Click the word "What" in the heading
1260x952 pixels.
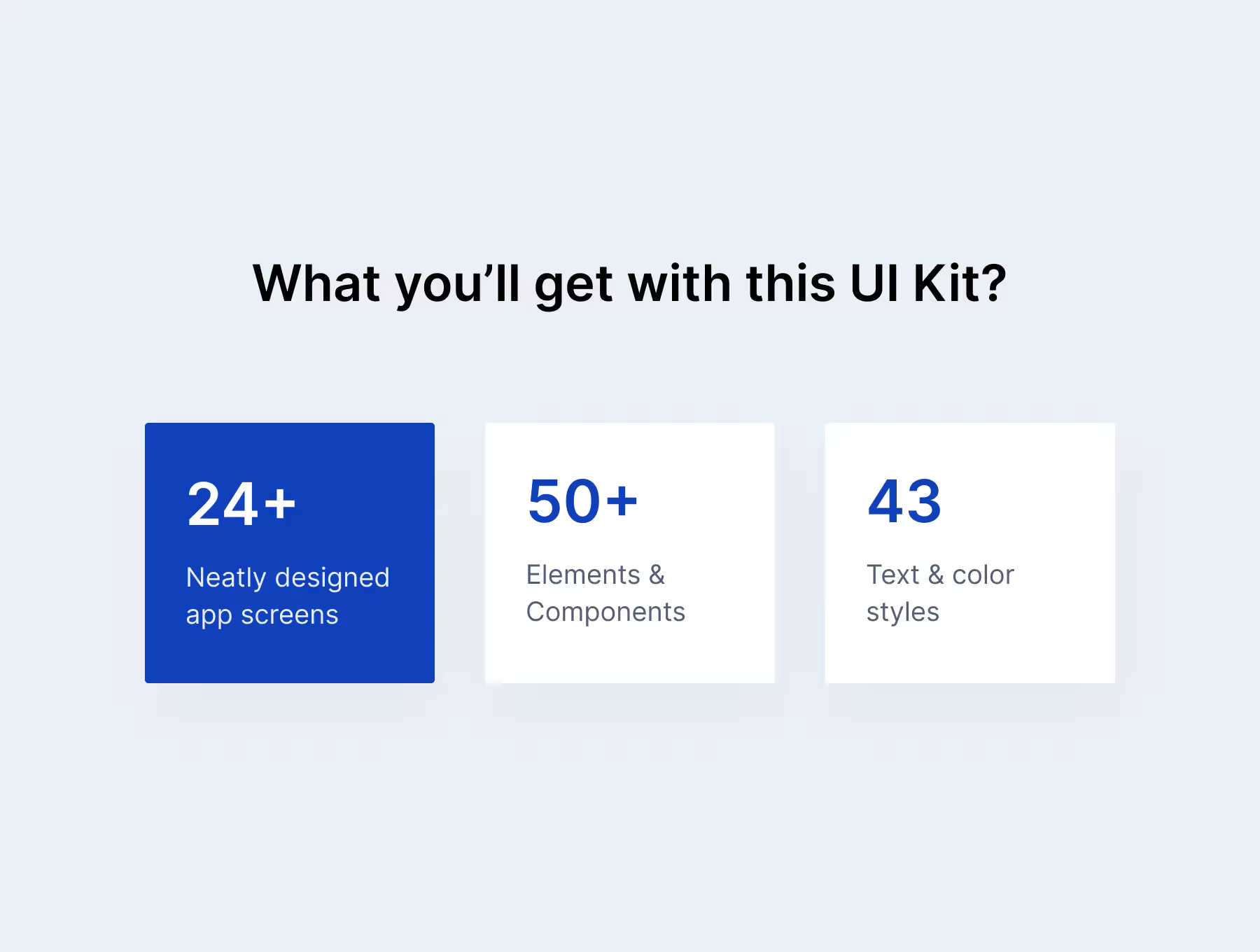tap(316, 283)
